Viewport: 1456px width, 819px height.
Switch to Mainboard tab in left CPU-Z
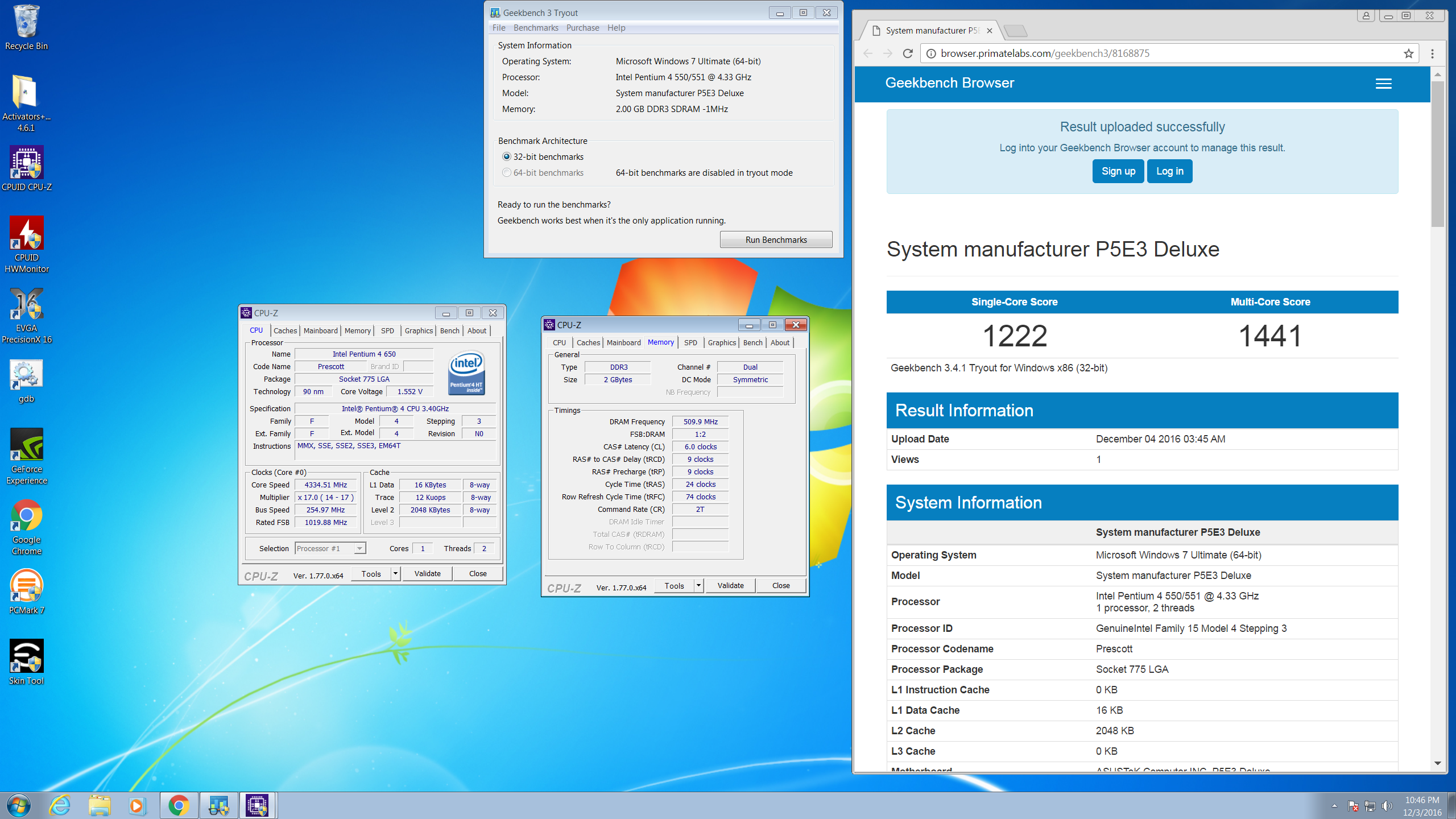click(x=320, y=330)
